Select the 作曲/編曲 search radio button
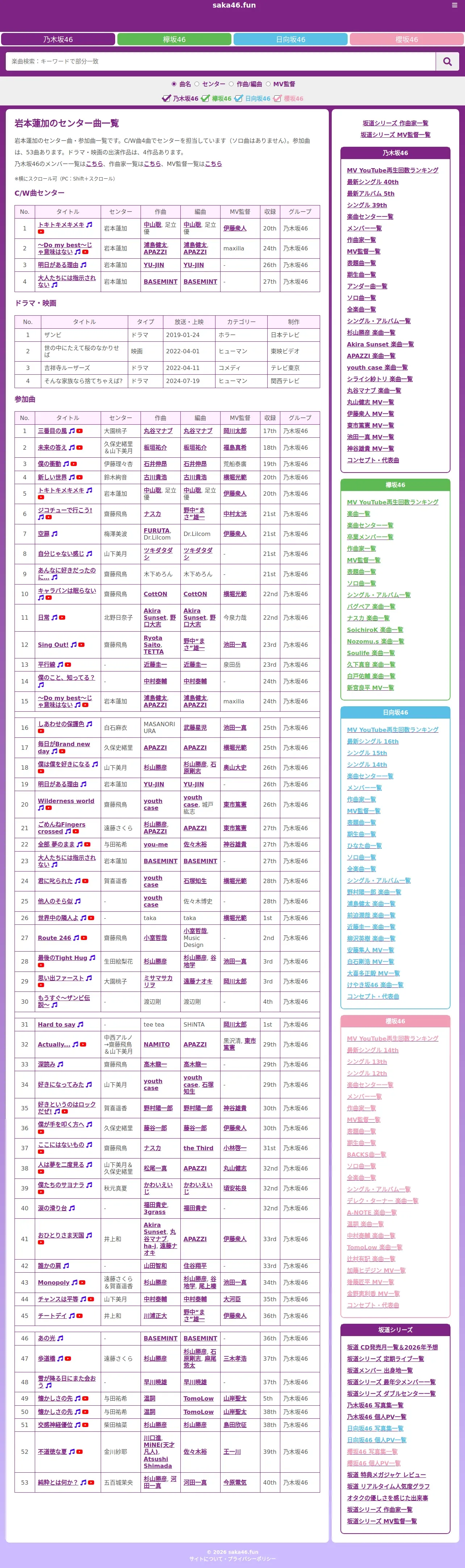The height and width of the screenshot is (1568, 465). 231,84
